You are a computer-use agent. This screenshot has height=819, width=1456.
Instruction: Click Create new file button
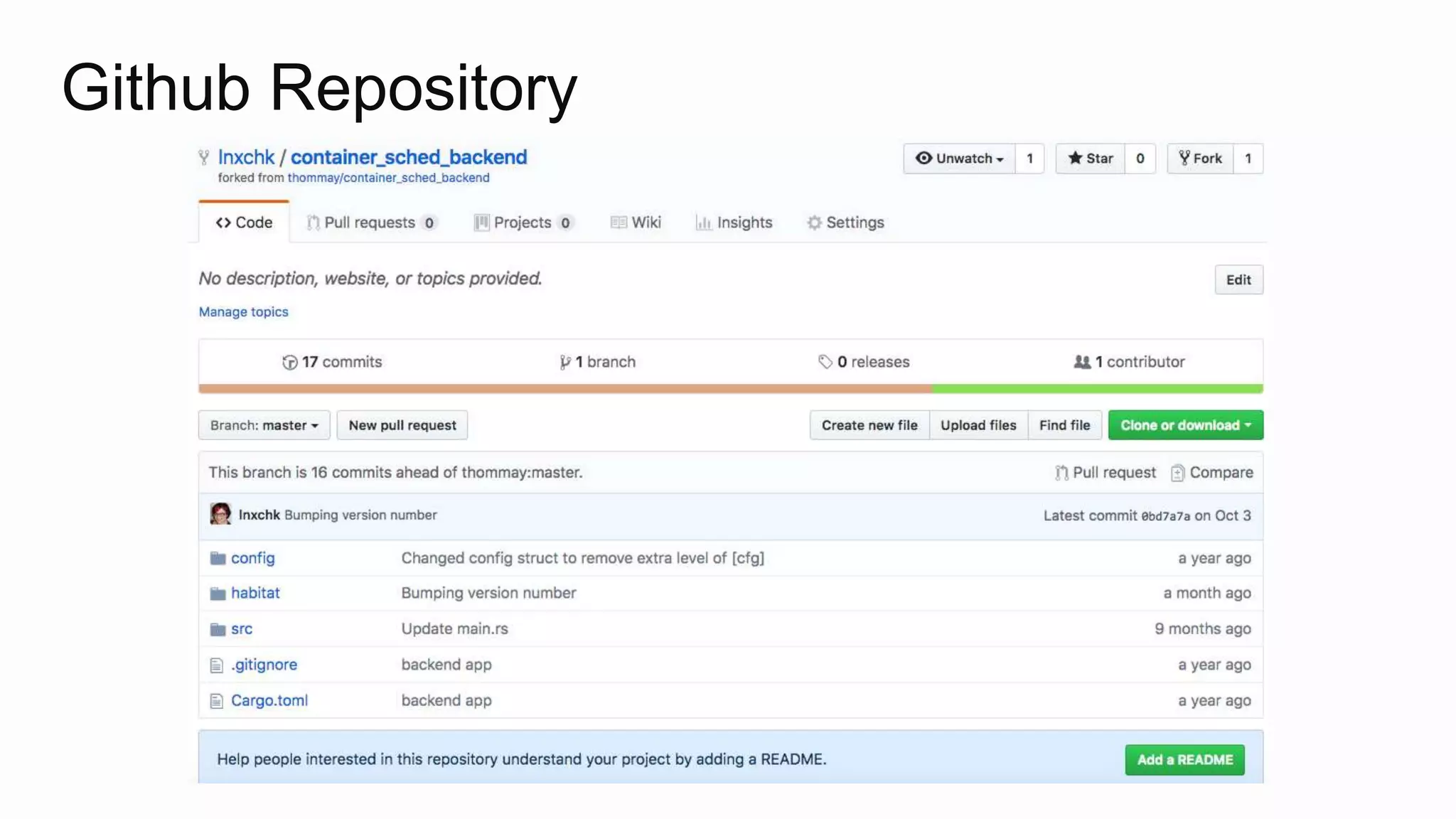[869, 425]
